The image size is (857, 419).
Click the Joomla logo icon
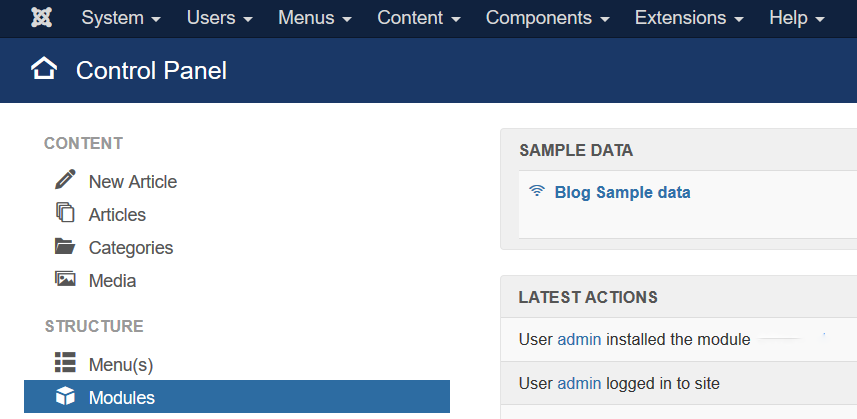click(41, 18)
